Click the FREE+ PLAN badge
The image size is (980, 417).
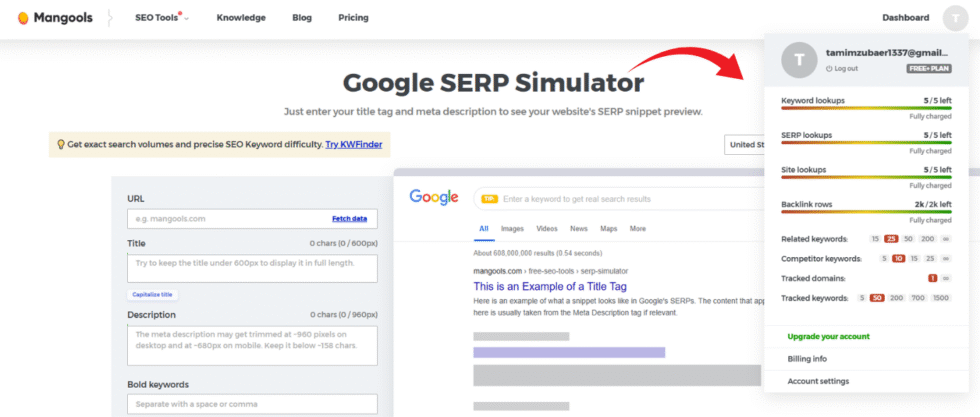point(929,68)
